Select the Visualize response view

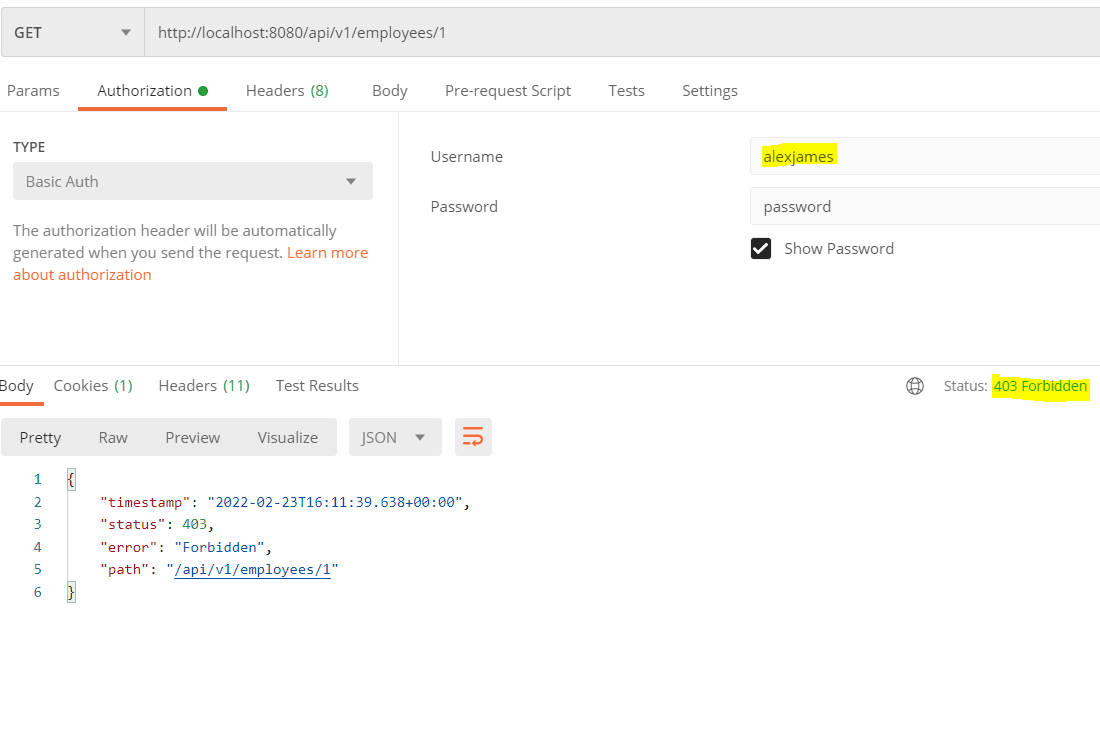(287, 436)
